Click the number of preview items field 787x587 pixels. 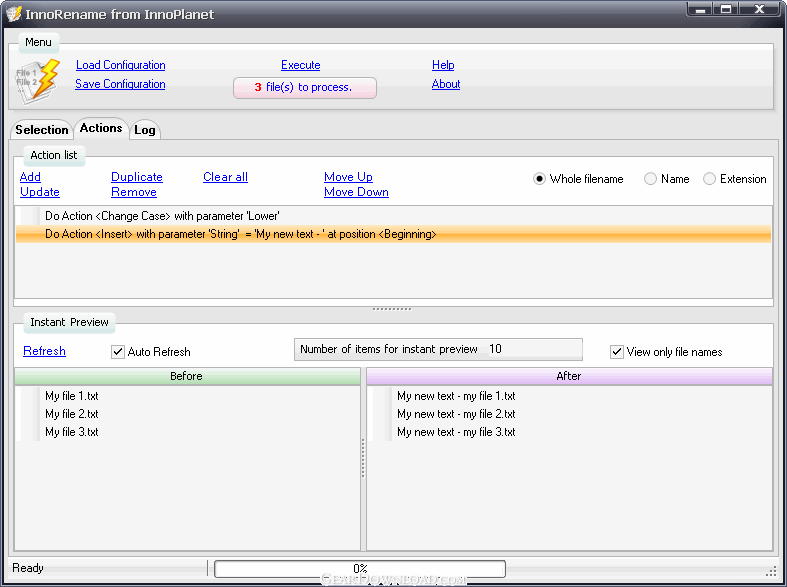point(535,349)
